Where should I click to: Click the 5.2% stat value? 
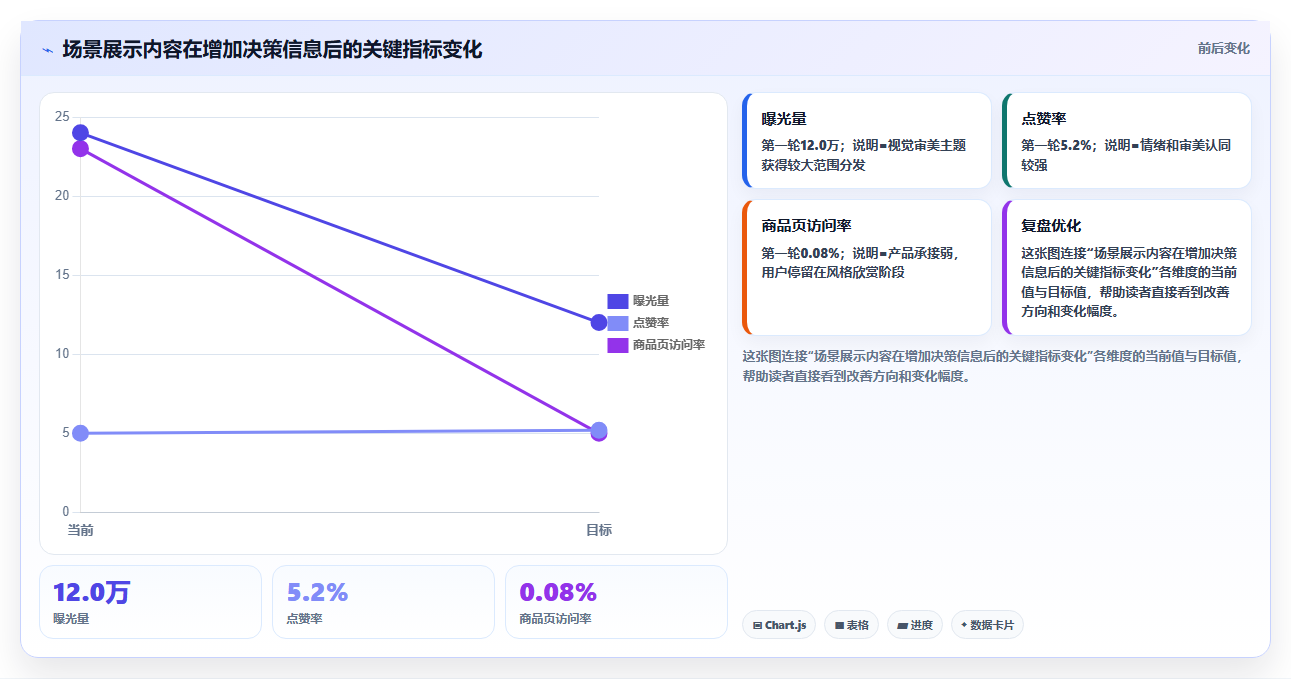(x=317, y=593)
